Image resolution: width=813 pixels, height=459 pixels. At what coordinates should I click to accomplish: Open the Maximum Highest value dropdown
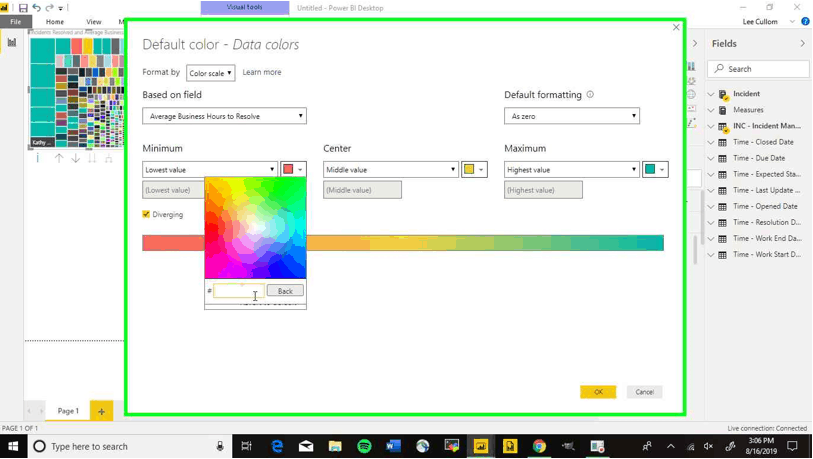tap(572, 170)
